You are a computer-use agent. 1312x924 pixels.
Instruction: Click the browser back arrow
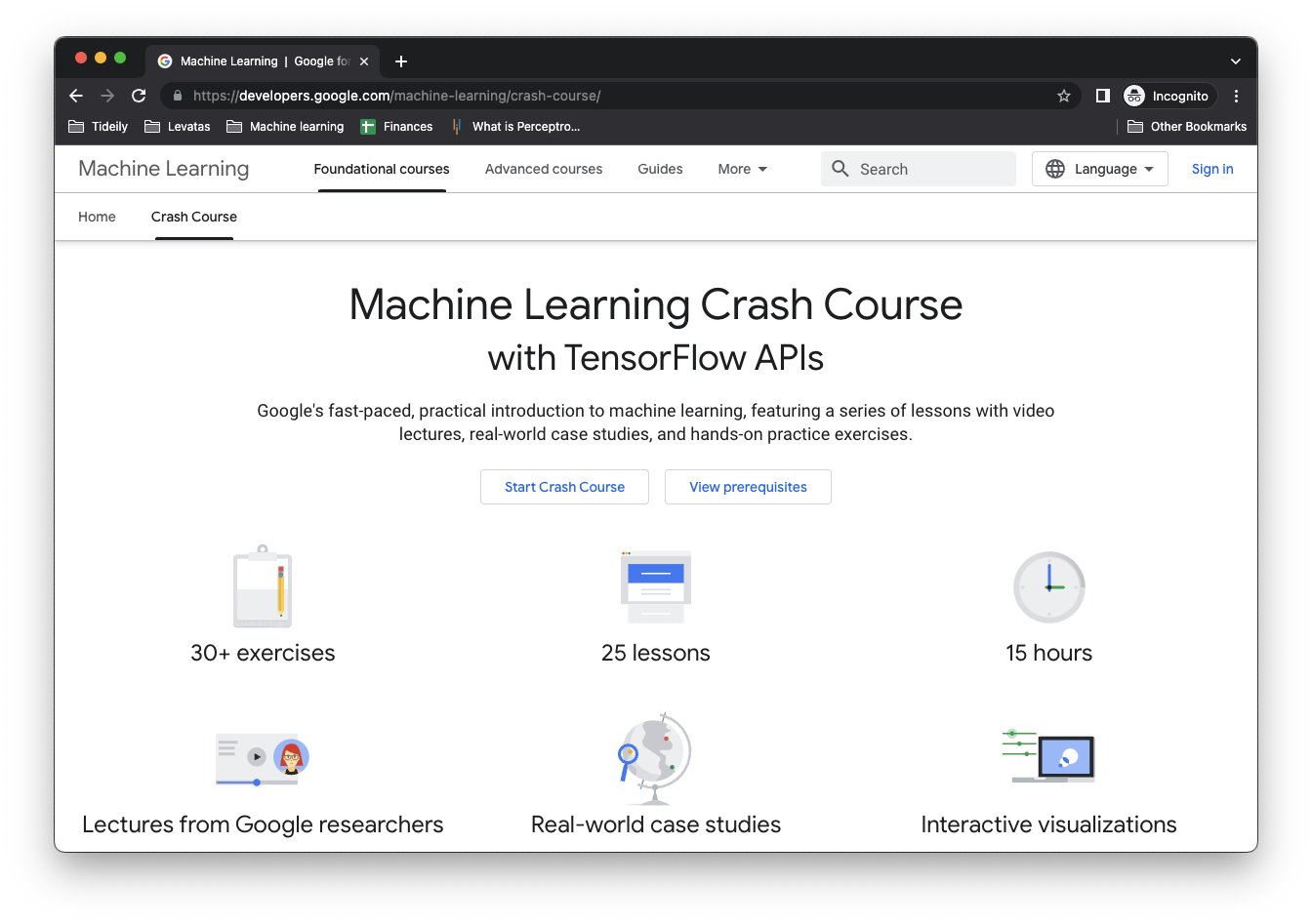click(76, 96)
